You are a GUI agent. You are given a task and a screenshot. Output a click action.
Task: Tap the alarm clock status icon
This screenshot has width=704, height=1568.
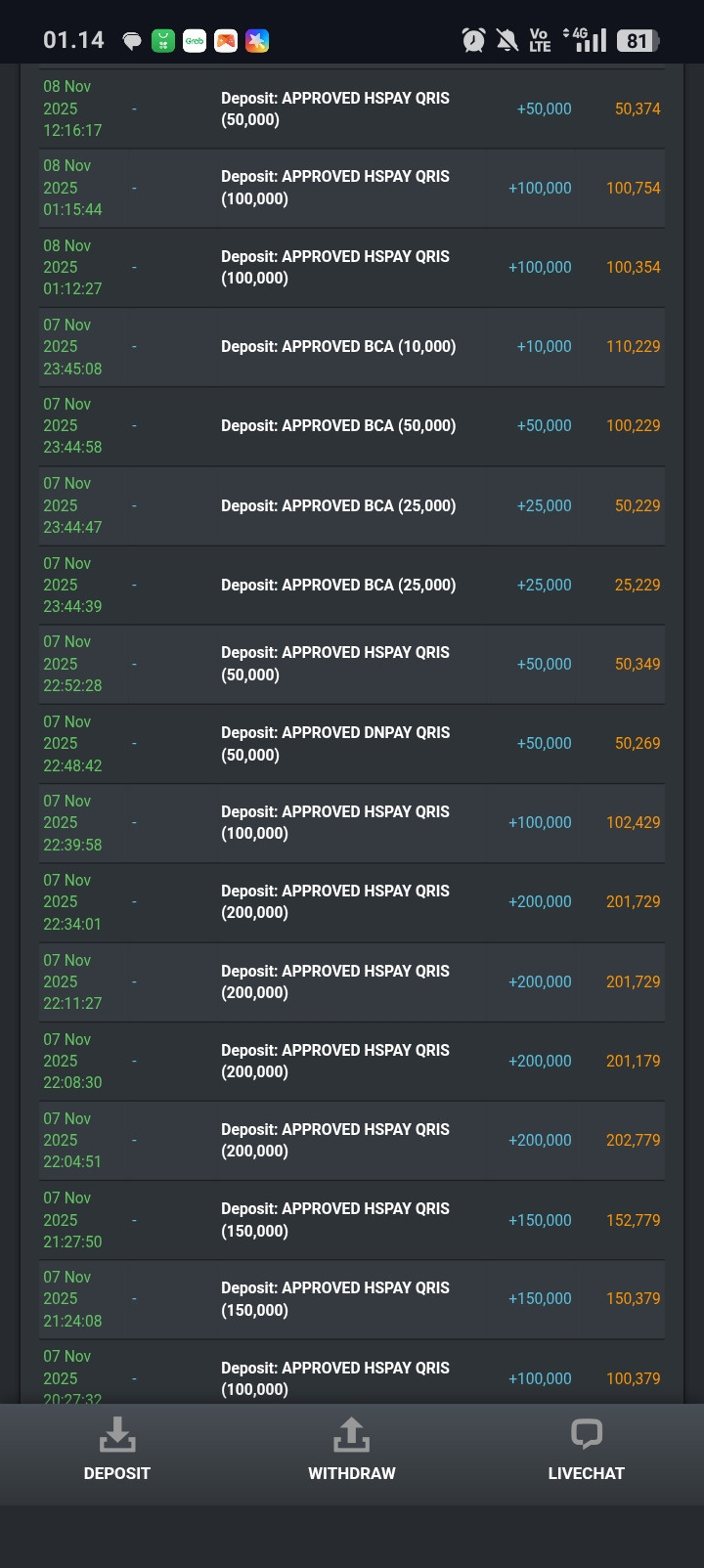pos(473,40)
